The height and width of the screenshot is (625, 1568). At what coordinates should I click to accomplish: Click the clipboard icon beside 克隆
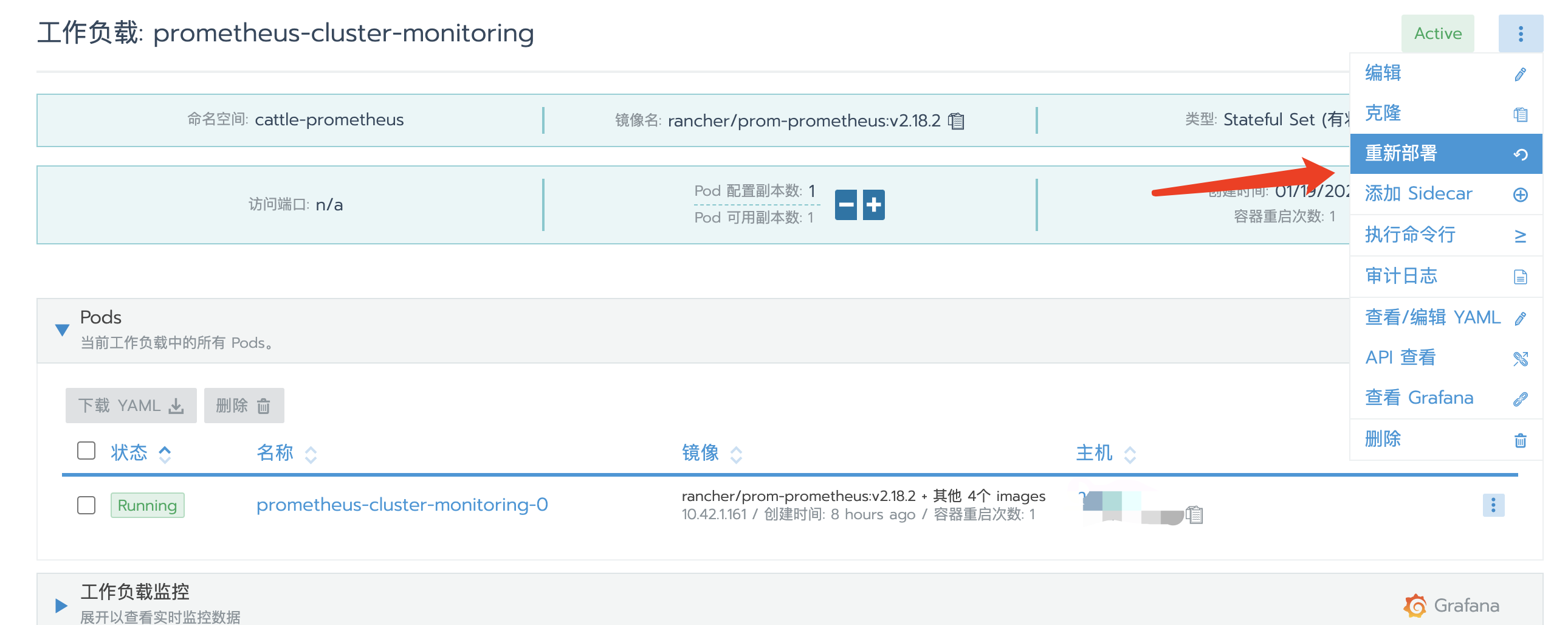1520,114
